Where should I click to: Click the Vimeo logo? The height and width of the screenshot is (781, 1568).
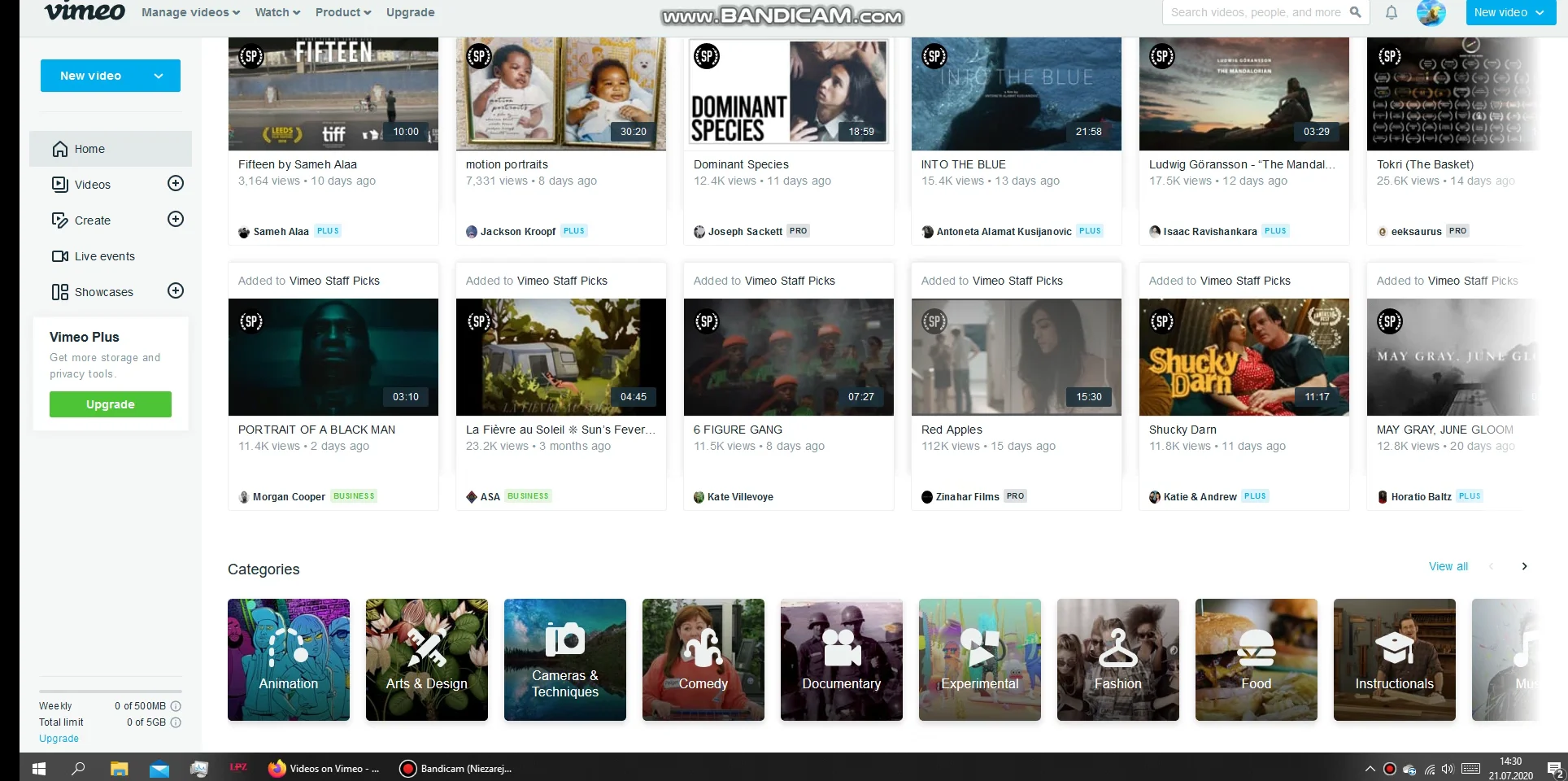pos(84,12)
